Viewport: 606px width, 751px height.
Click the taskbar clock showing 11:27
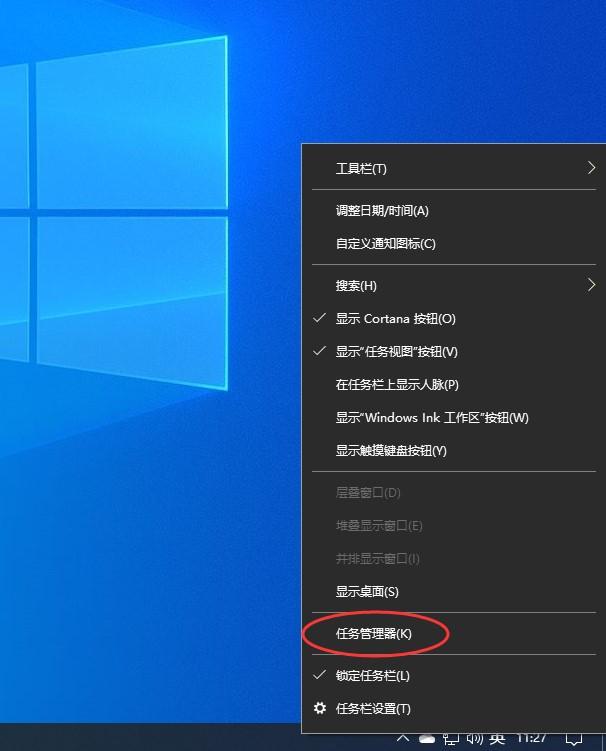coord(531,740)
